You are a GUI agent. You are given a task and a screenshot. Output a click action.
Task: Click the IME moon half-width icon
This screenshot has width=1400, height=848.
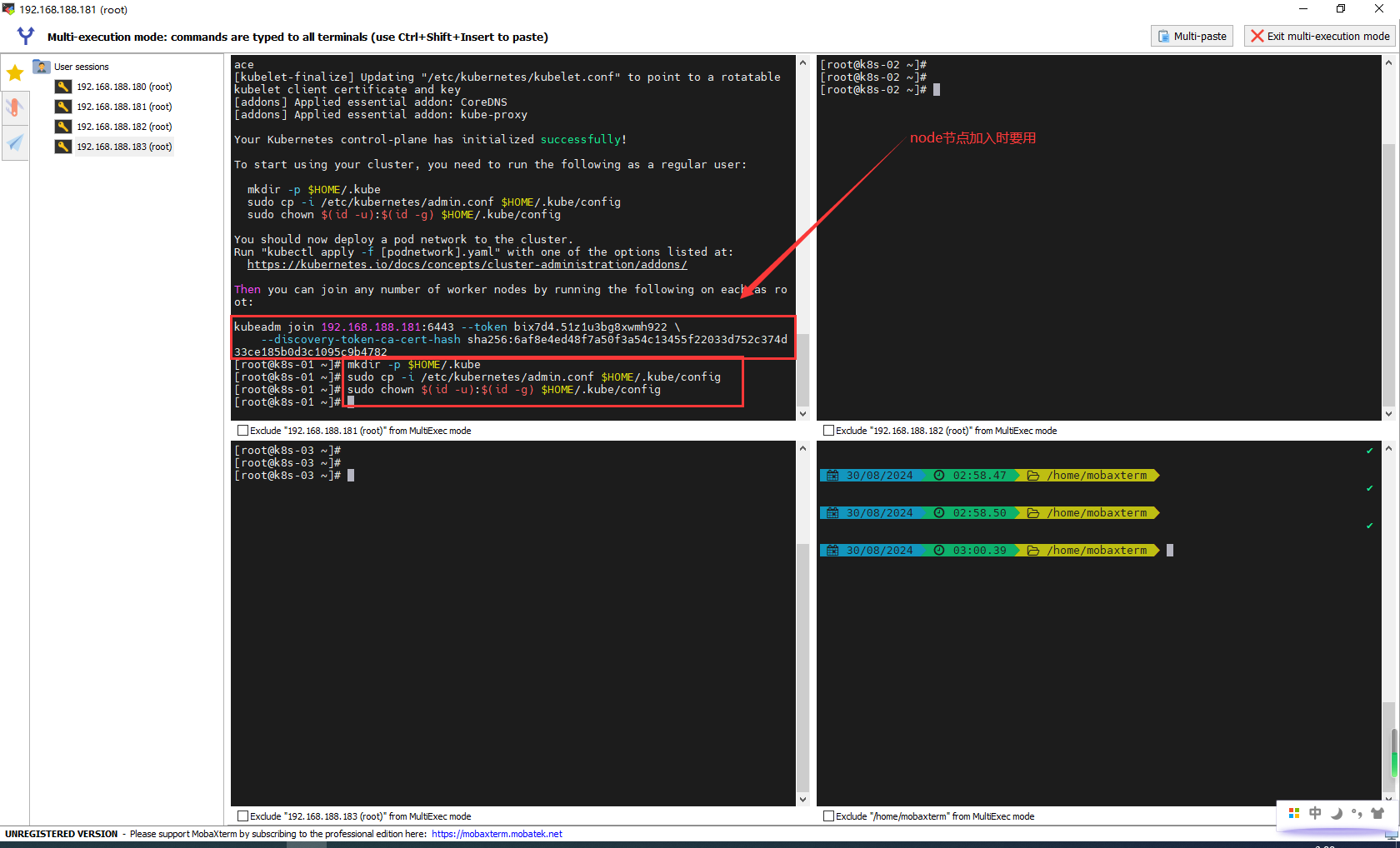click(1337, 813)
